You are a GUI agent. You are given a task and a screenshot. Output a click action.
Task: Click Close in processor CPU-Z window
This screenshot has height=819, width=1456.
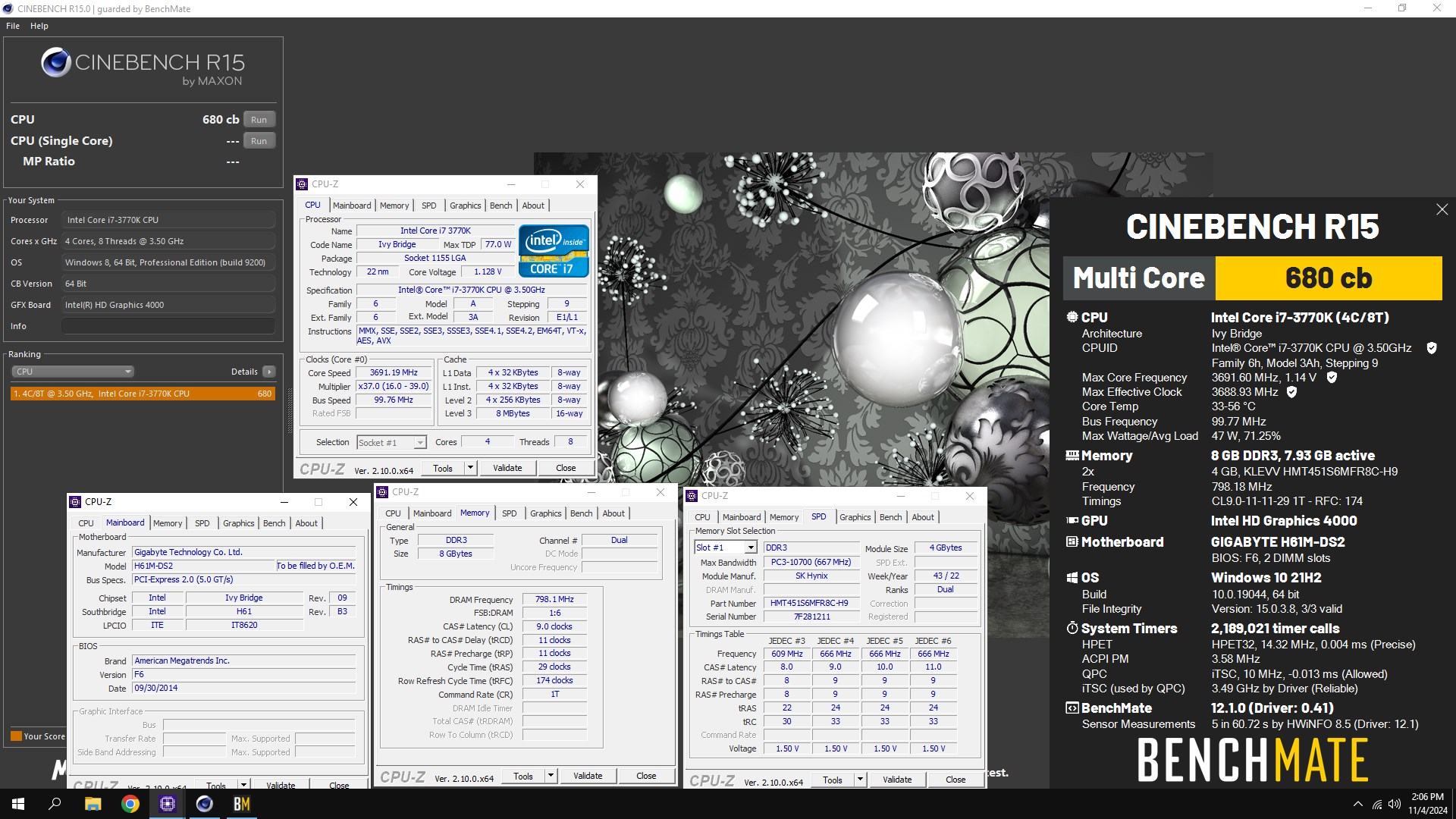point(566,468)
